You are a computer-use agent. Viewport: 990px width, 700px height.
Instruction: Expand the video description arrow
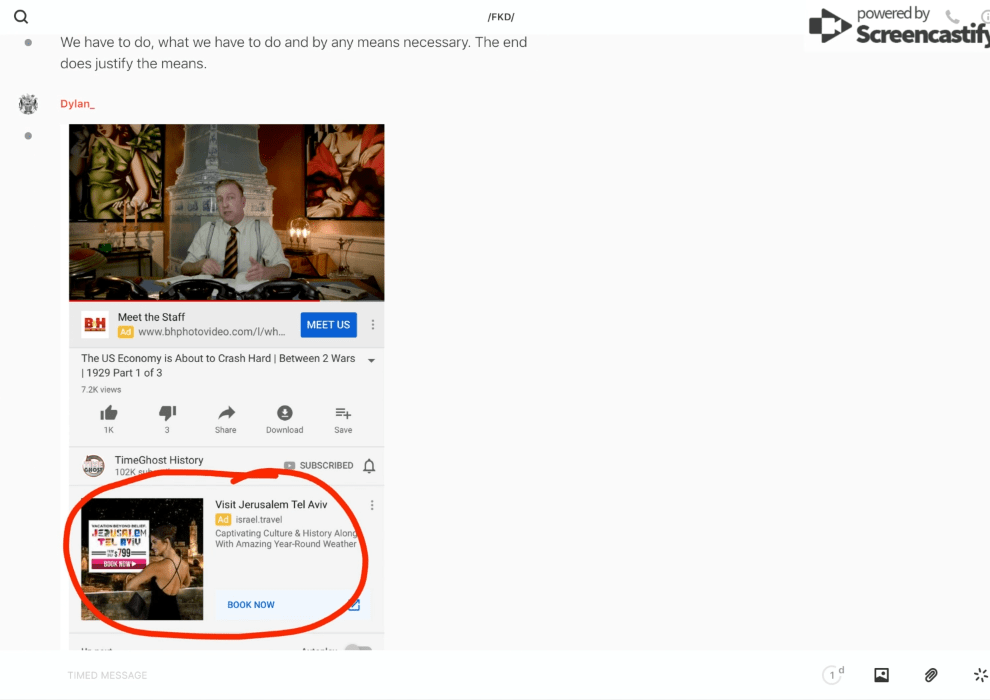click(x=371, y=360)
